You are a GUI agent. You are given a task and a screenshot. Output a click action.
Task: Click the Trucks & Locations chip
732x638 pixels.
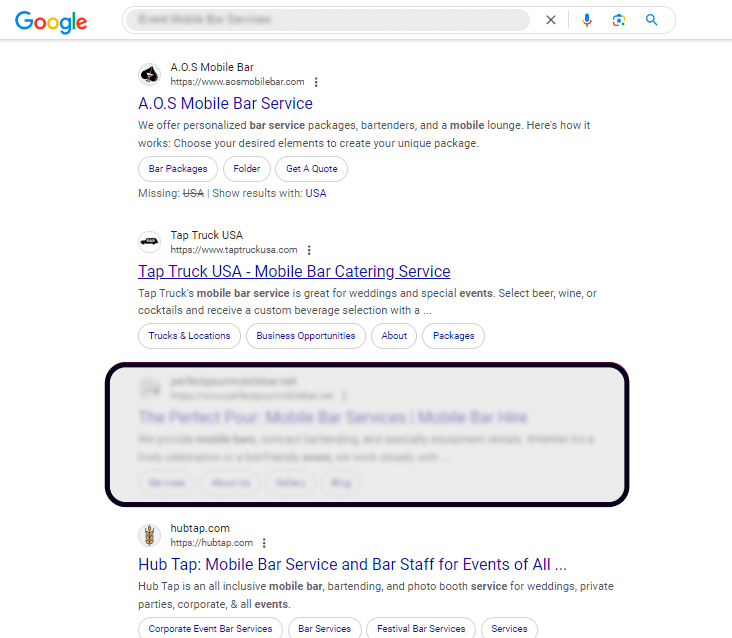pos(189,336)
